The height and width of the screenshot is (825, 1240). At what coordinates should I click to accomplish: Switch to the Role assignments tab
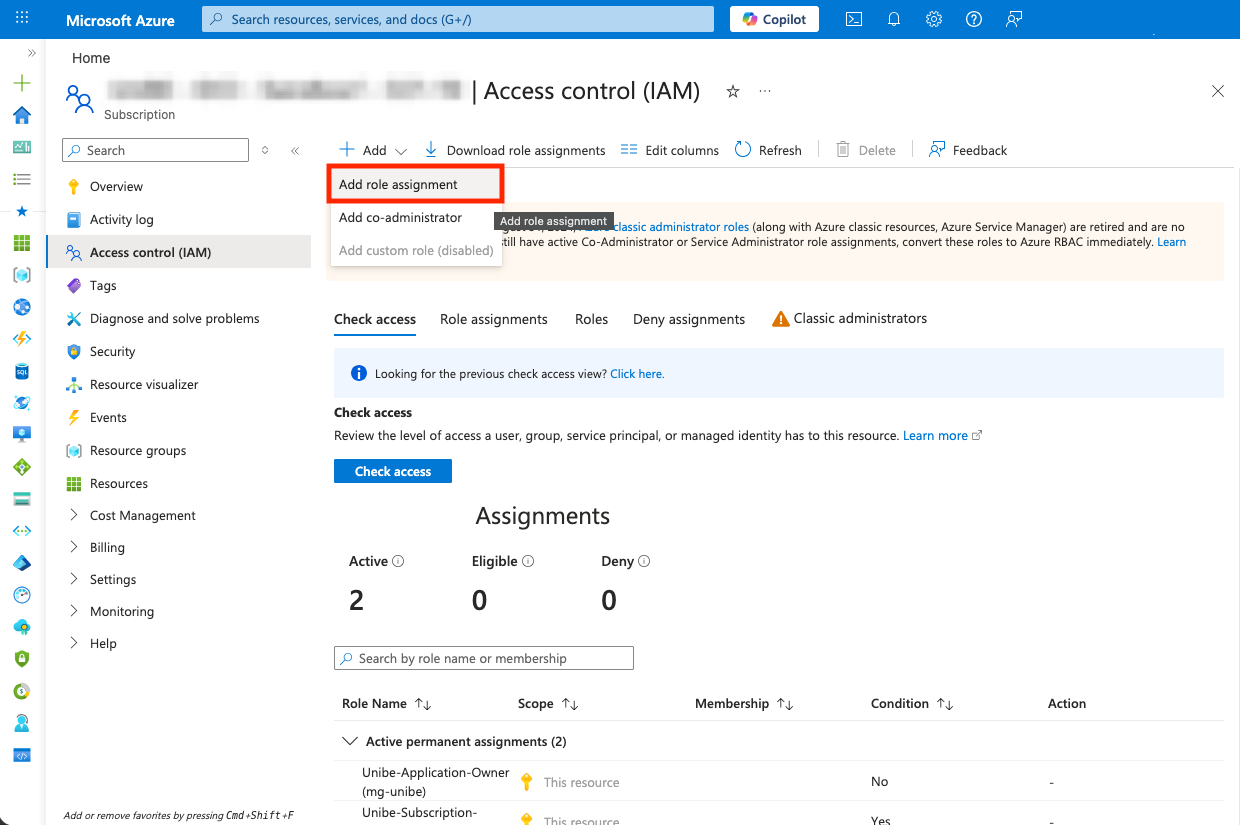tap(493, 319)
